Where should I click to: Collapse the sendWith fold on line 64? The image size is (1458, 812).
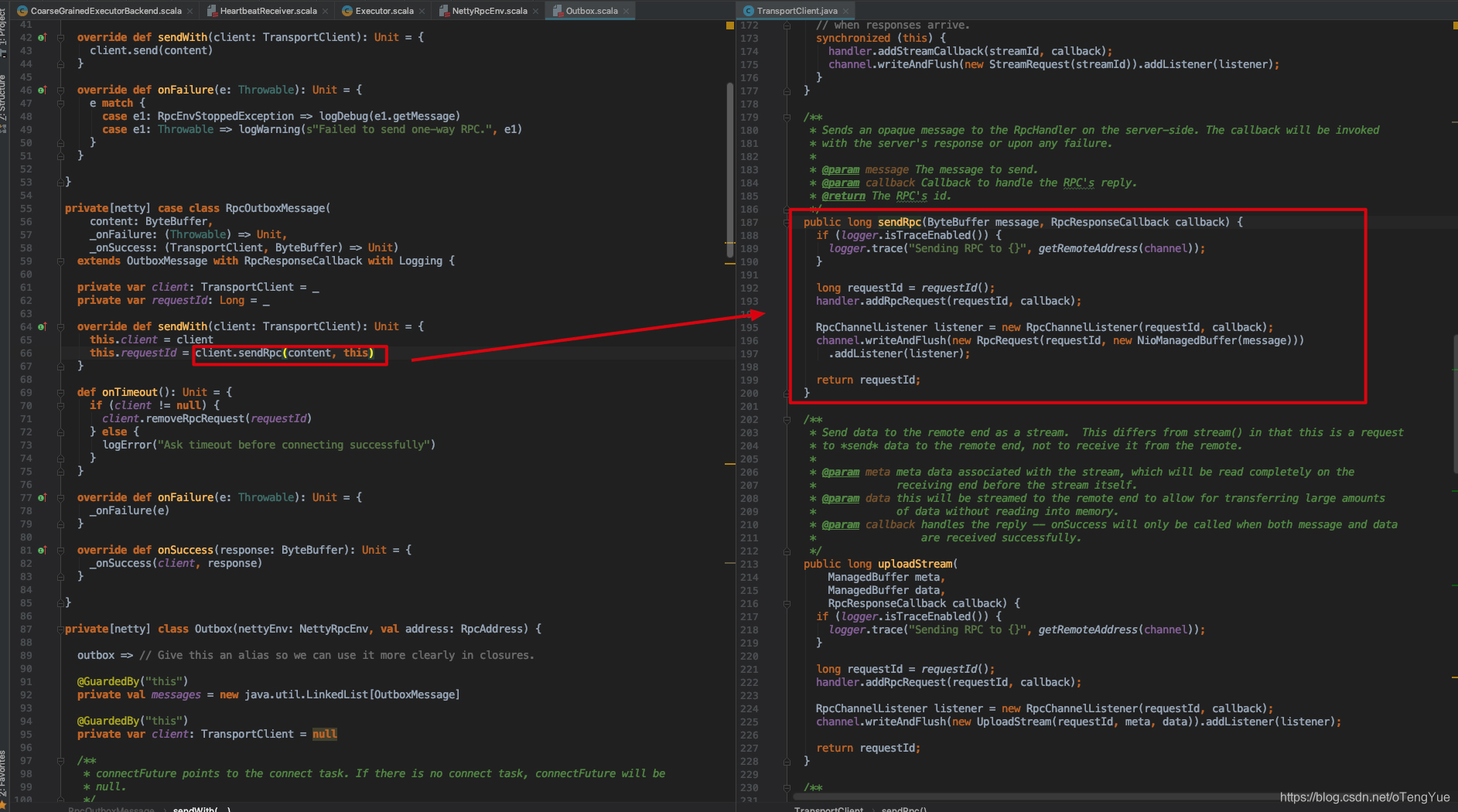60,326
